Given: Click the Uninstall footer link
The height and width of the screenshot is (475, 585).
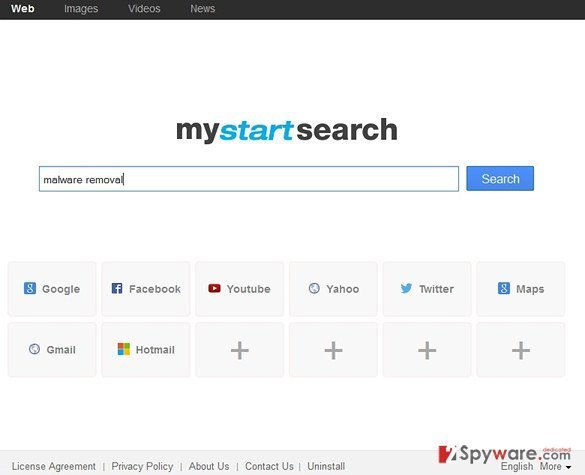Looking at the screenshot, I should click(326, 466).
